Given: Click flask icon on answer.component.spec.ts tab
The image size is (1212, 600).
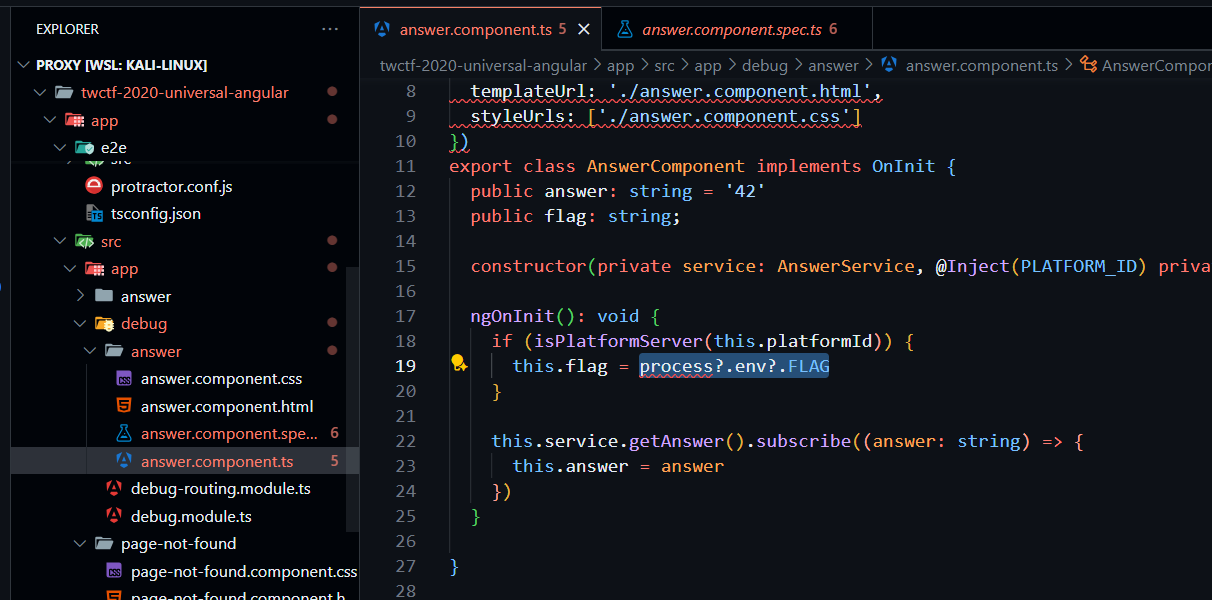Looking at the screenshot, I should point(625,29).
